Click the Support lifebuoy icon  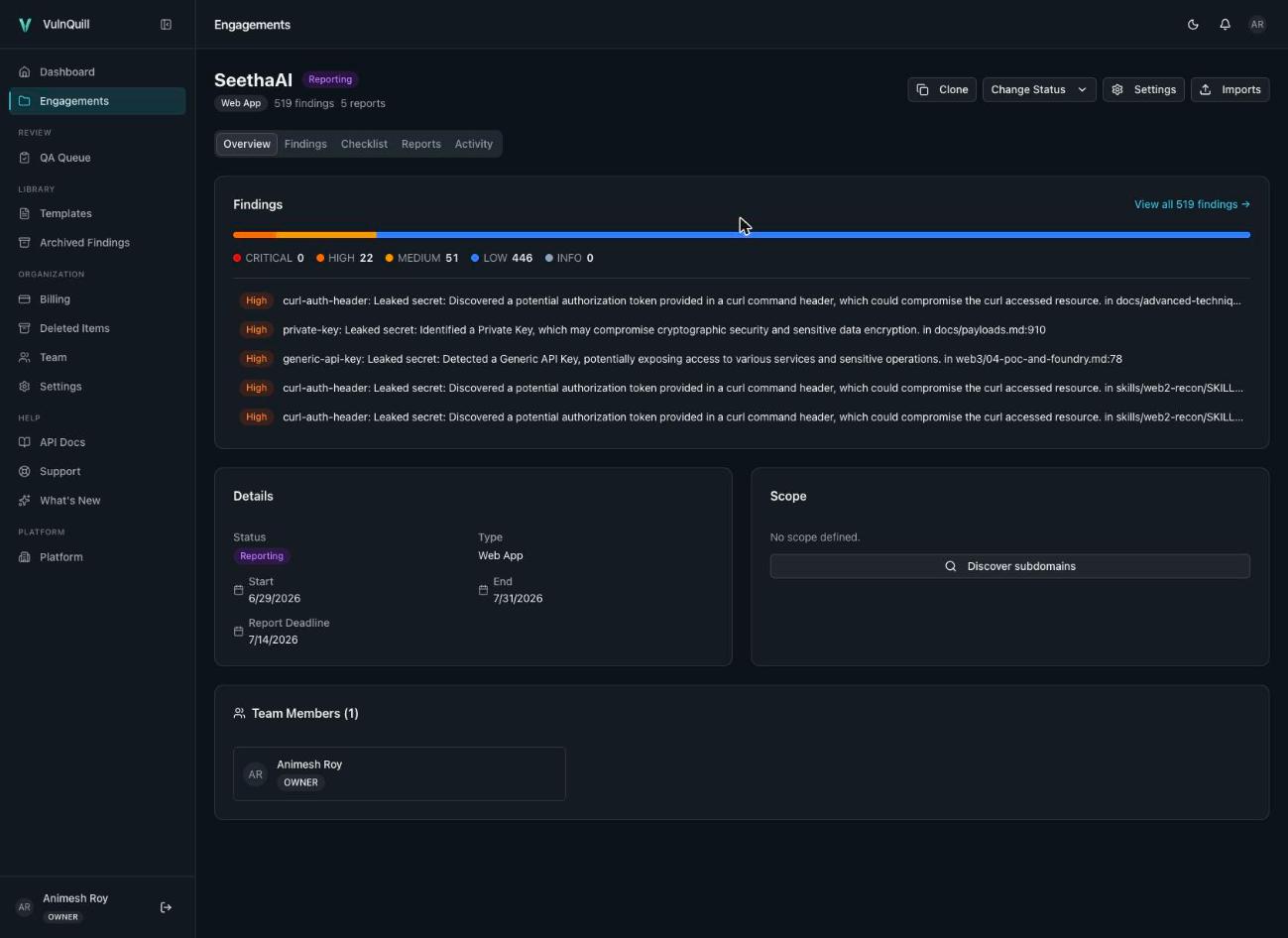[25, 472]
